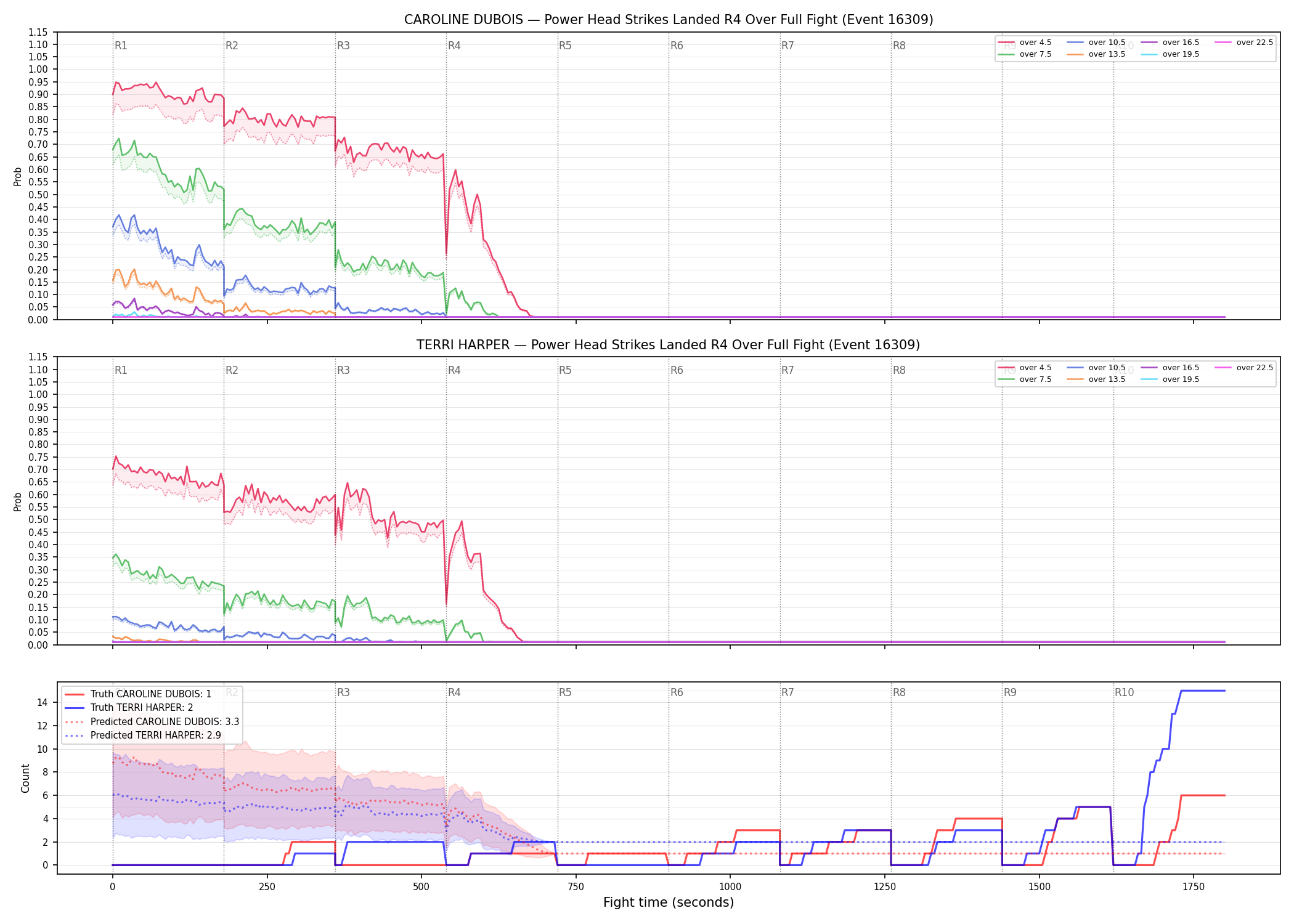Viewport: 1294px width, 924px height.
Task: Click the 250 tick label on time axis
Action: [267, 887]
